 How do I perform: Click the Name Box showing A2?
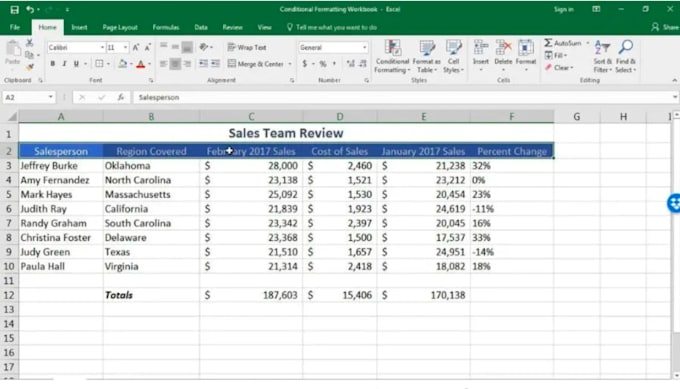click(x=29, y=97)
